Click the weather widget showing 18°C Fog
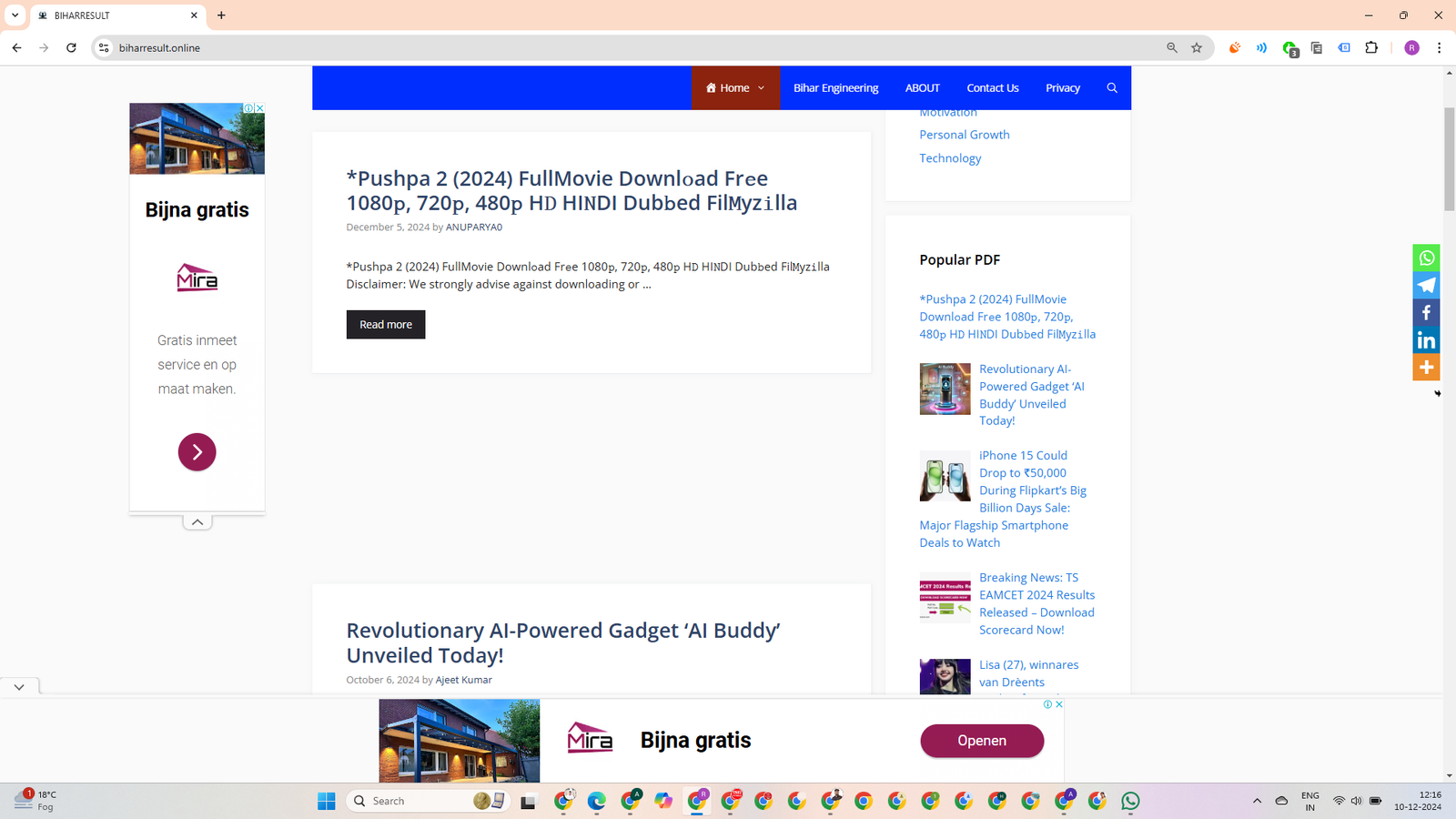Image resolution: width=1456 pixels, height=819 pixels. pos(36,801)
